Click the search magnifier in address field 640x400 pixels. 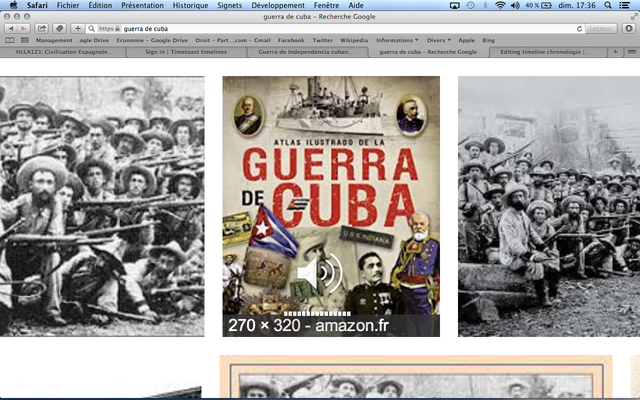(91, 29)
